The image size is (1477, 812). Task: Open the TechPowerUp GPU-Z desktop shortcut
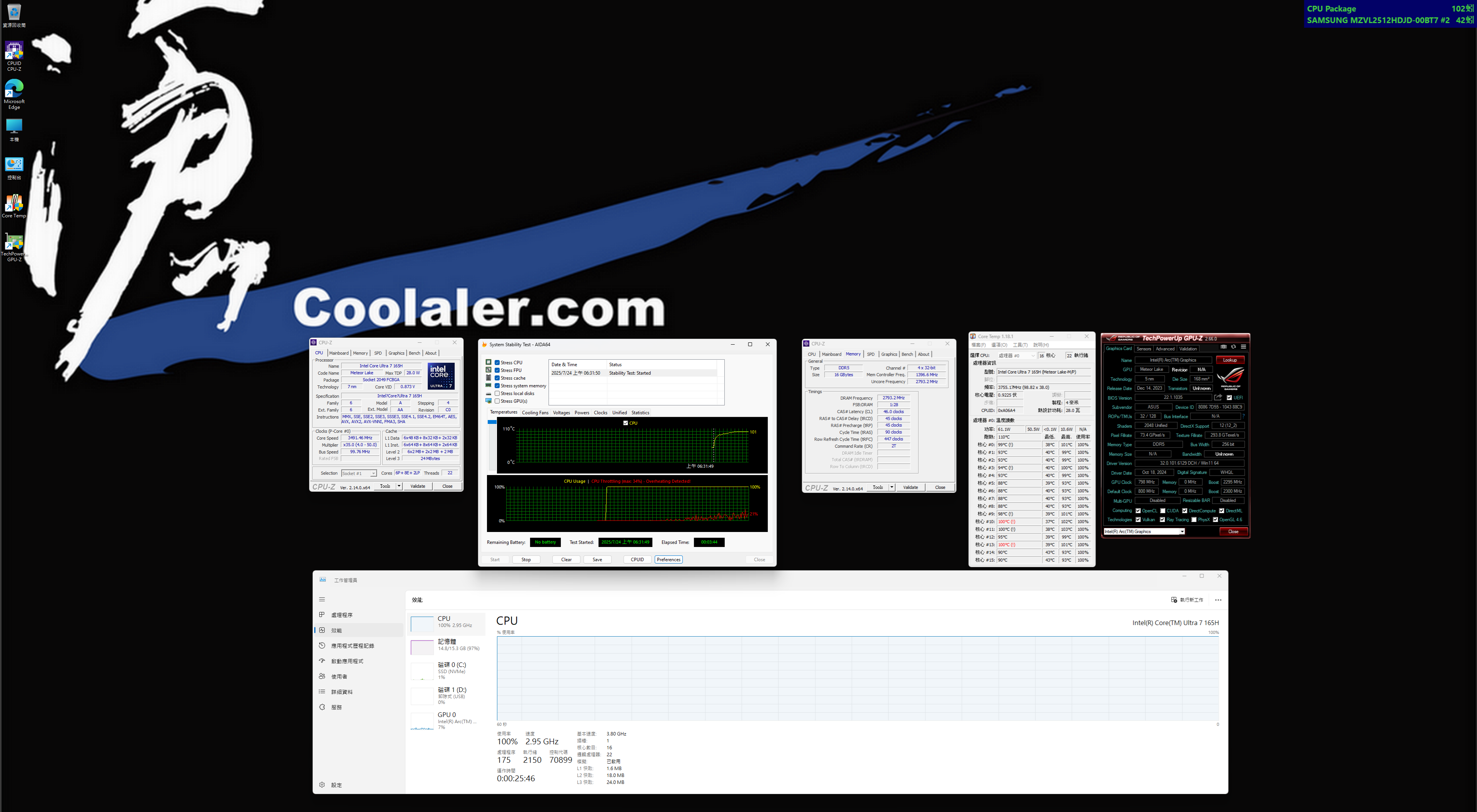[14, 247]
